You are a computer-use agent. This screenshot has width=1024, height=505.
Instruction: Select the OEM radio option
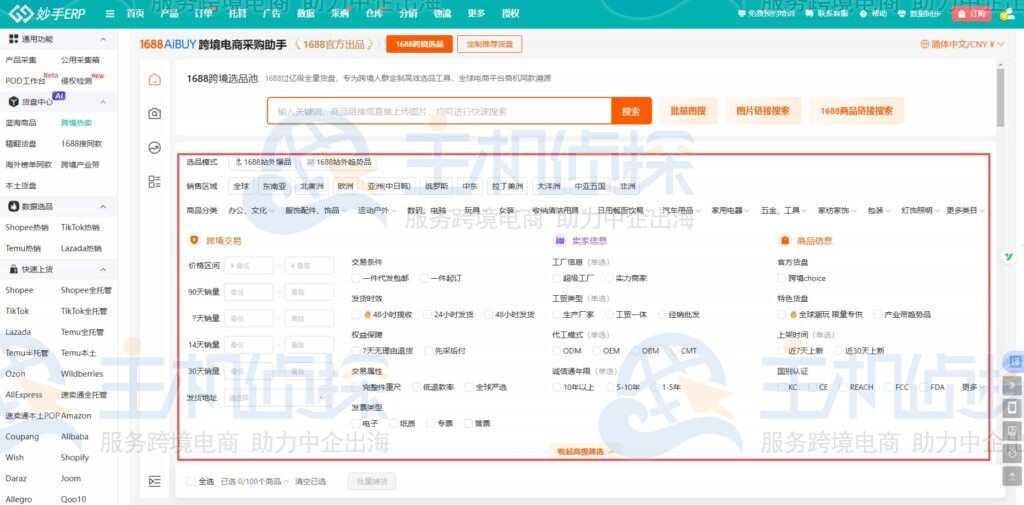[x=596, y=351]
